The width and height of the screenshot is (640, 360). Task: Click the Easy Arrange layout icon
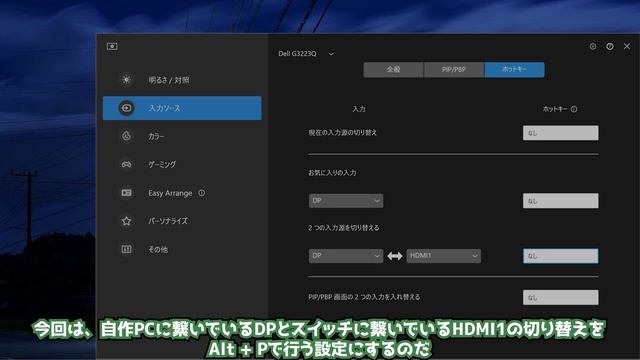[x=127, y=192]
